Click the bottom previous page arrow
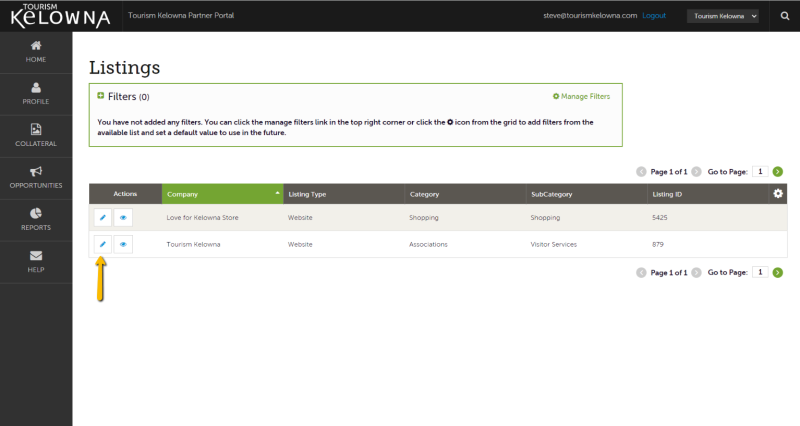The image size is (800, 426). click(x=641, y=272)
